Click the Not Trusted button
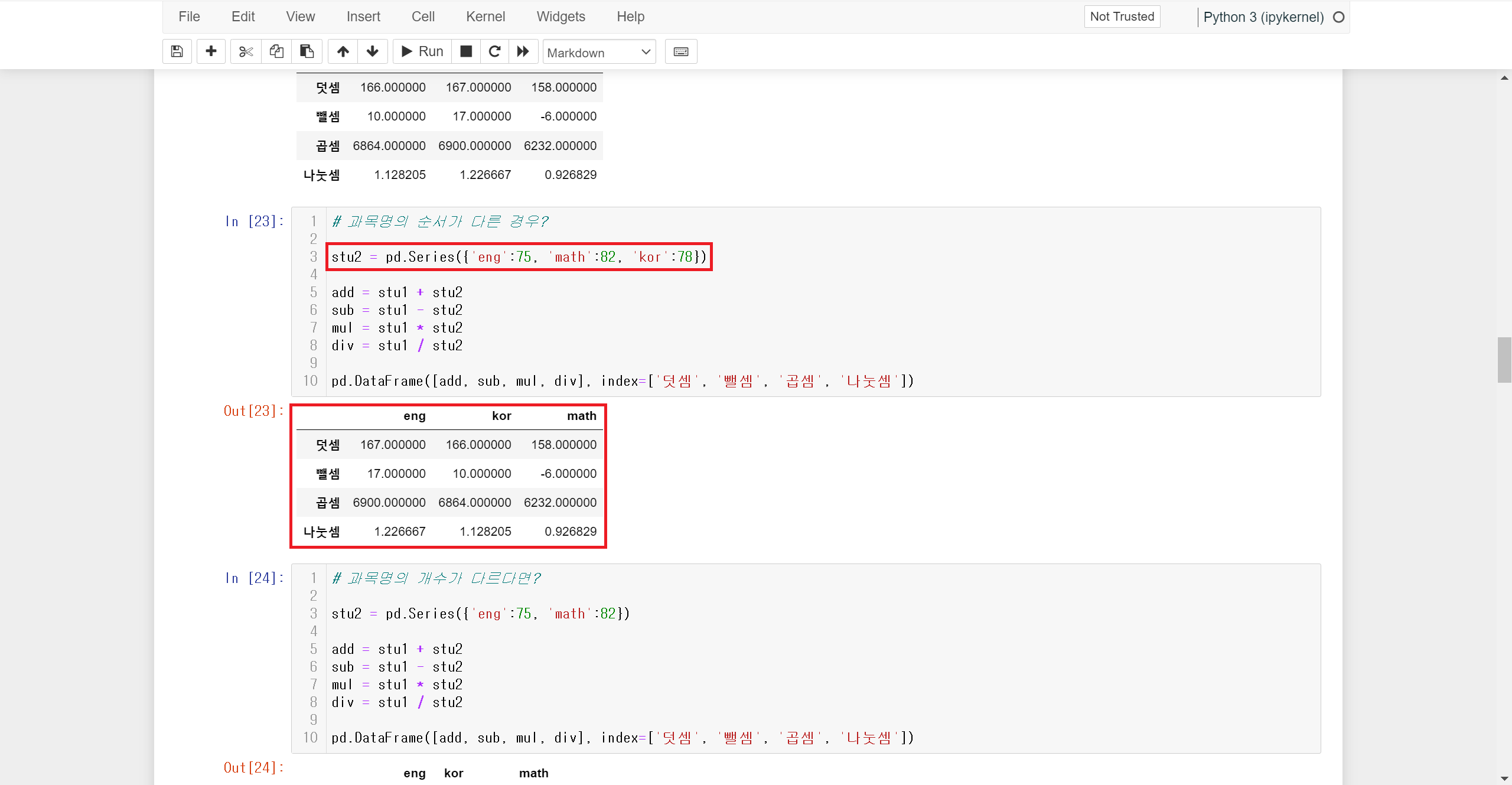The width and height of the screenshot is (1512, 785). click(1122, 17)
